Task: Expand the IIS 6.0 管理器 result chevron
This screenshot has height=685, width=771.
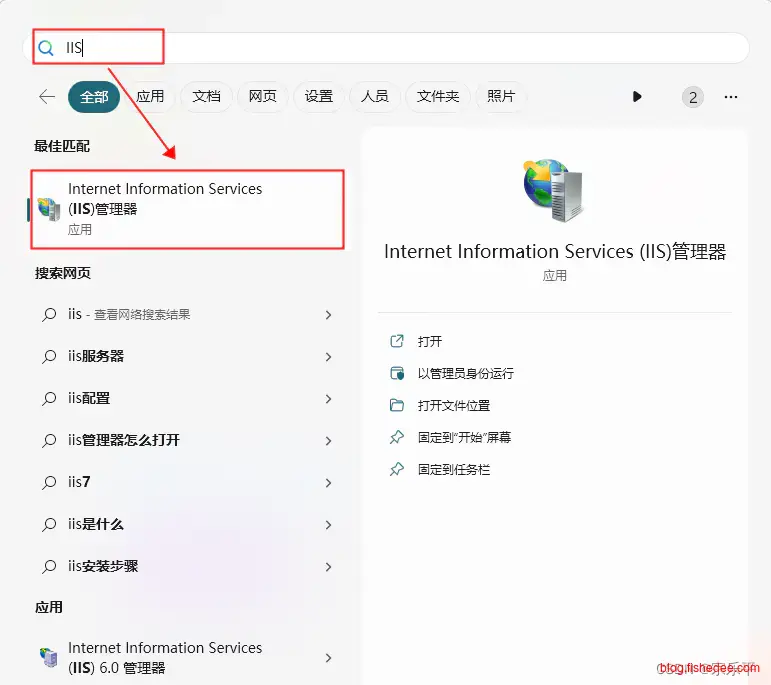Action: [328, 658]
